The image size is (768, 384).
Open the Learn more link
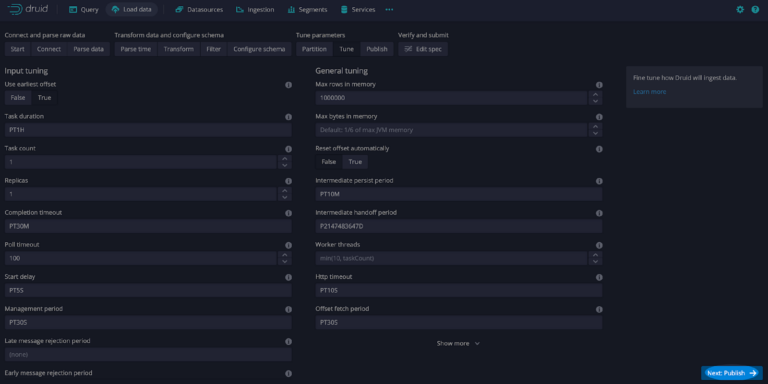coord(649,92)
